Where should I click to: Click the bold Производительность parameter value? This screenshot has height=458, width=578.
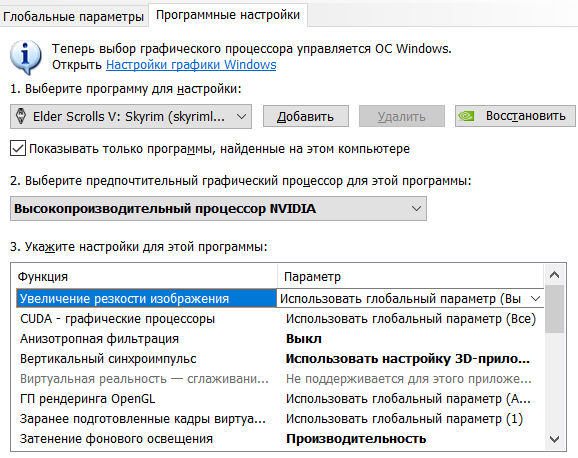(x=356, y=438)
